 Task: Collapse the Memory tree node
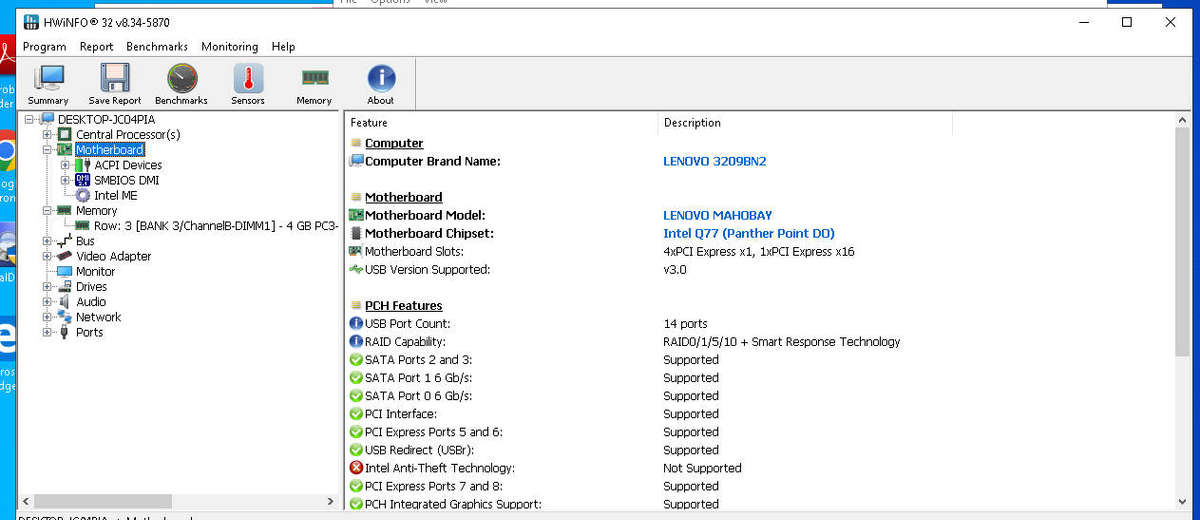click(x=47, y=210)
